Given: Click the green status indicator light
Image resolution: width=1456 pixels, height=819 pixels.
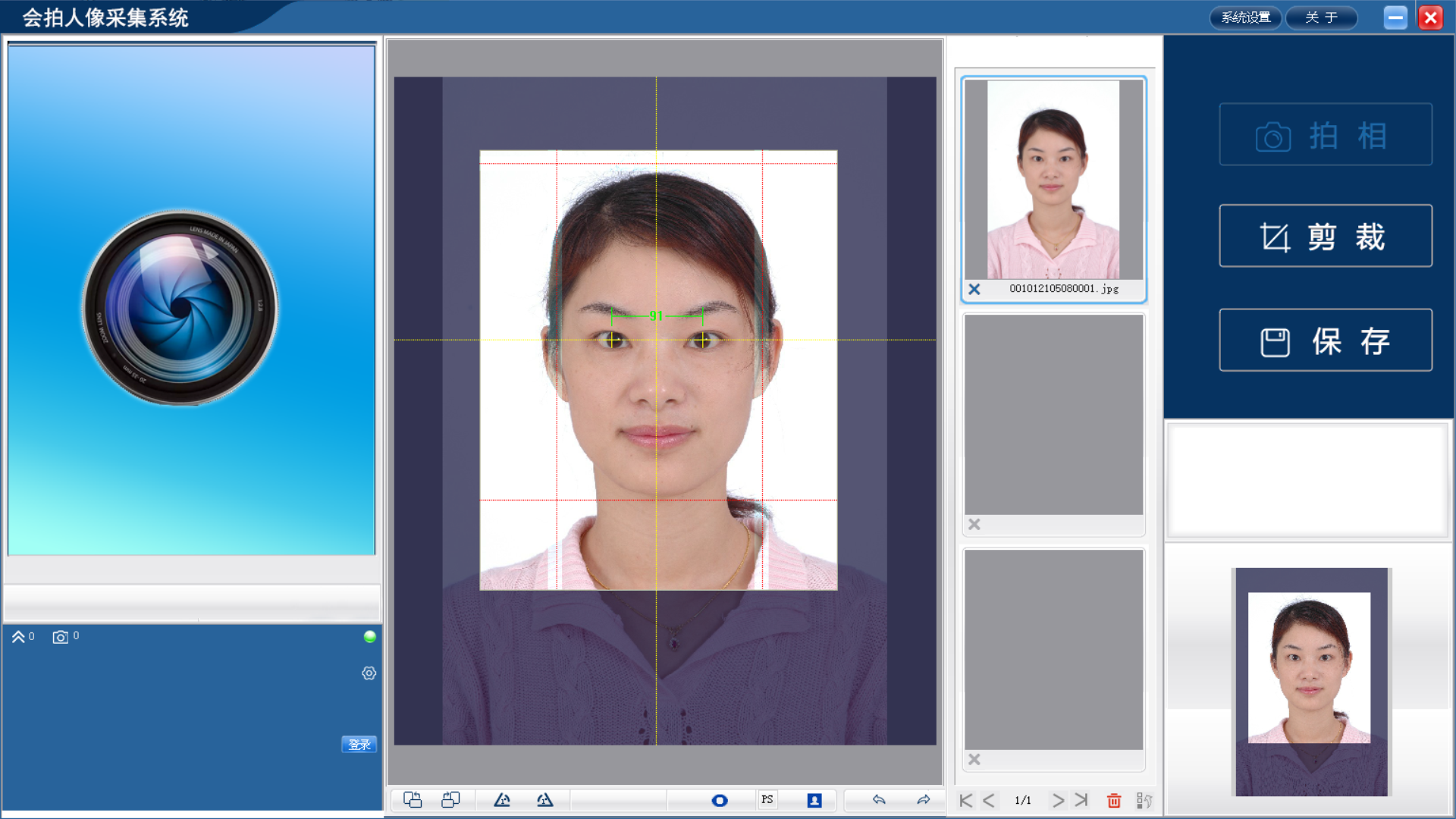Looking at the screenshot, I should pyautogui.click(x=370, y=637).
